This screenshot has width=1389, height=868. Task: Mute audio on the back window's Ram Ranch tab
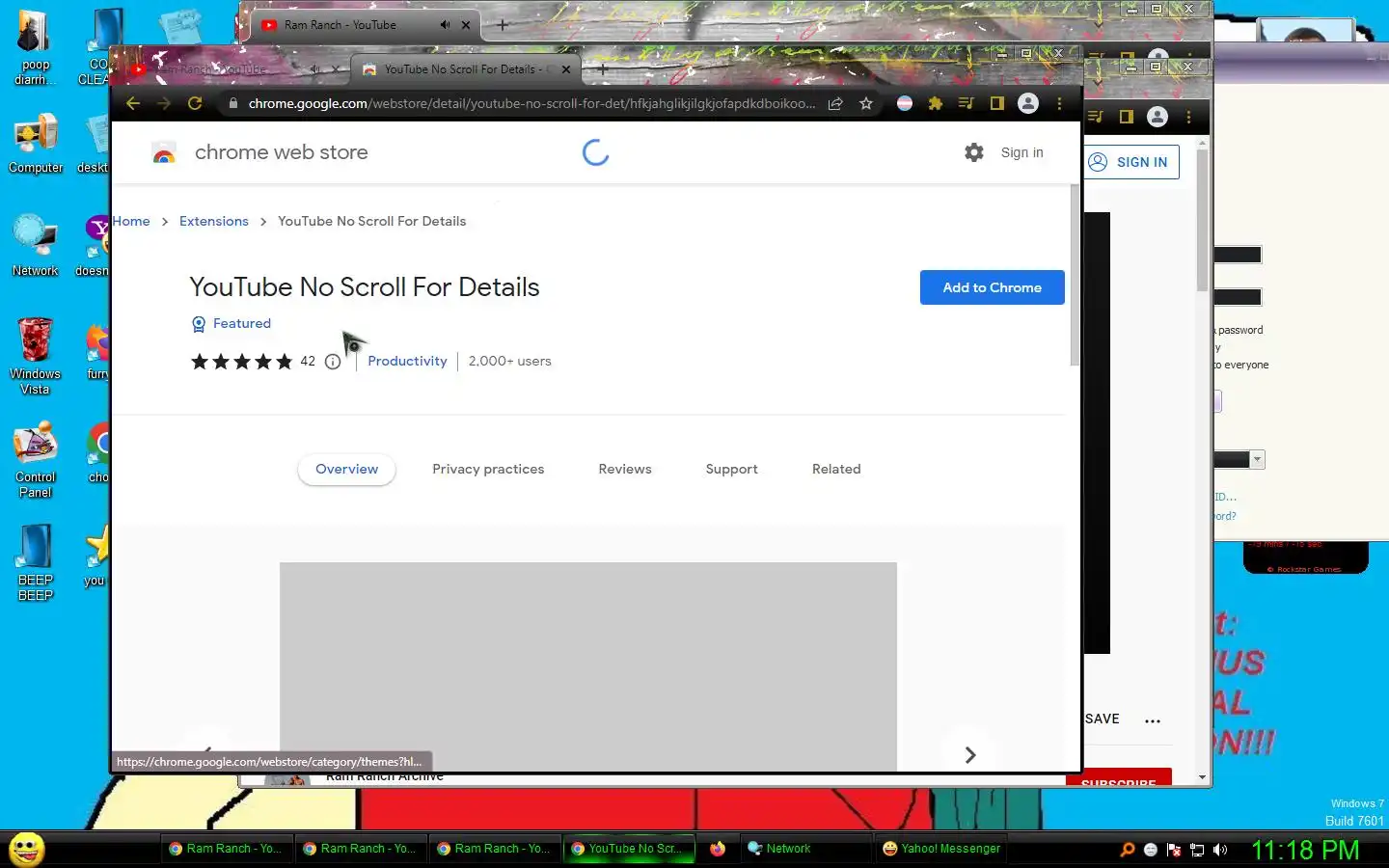point(445,25)
